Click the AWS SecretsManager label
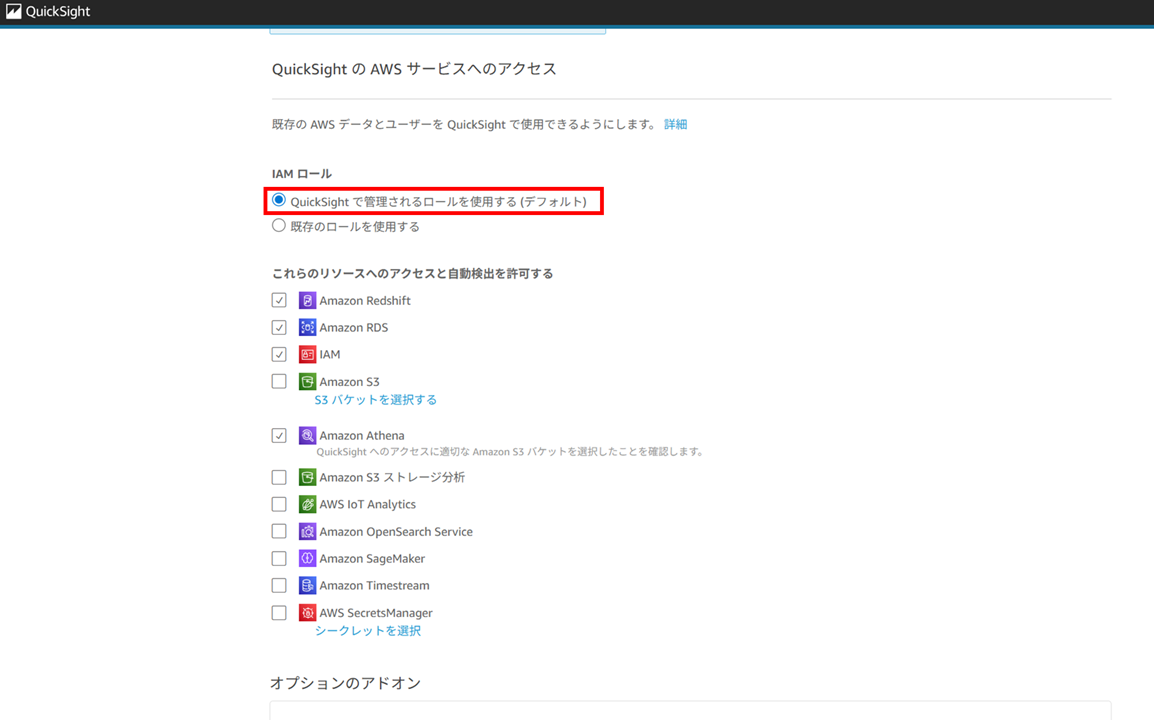 375,613
